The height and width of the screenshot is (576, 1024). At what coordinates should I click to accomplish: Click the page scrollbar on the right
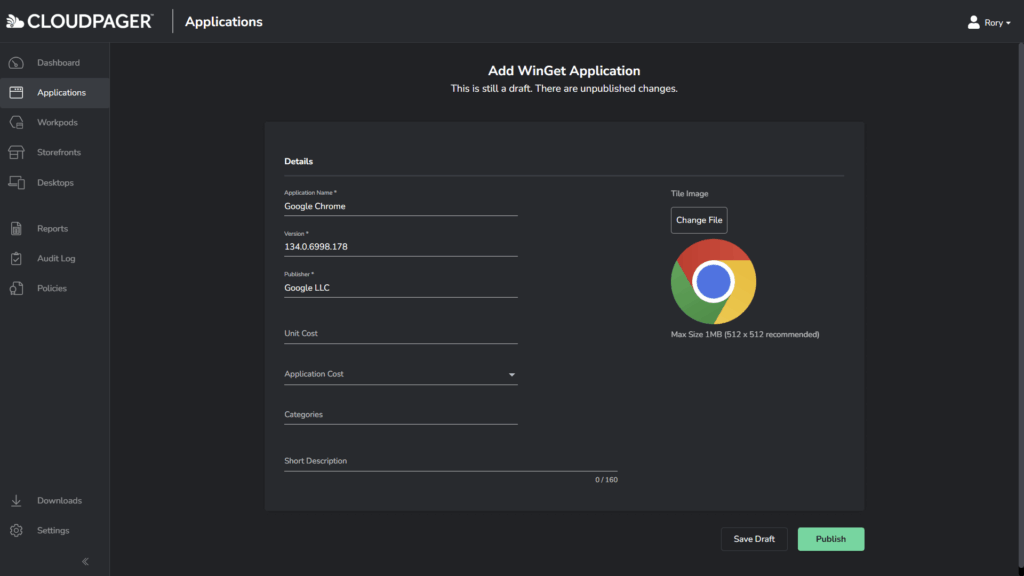1020,305
